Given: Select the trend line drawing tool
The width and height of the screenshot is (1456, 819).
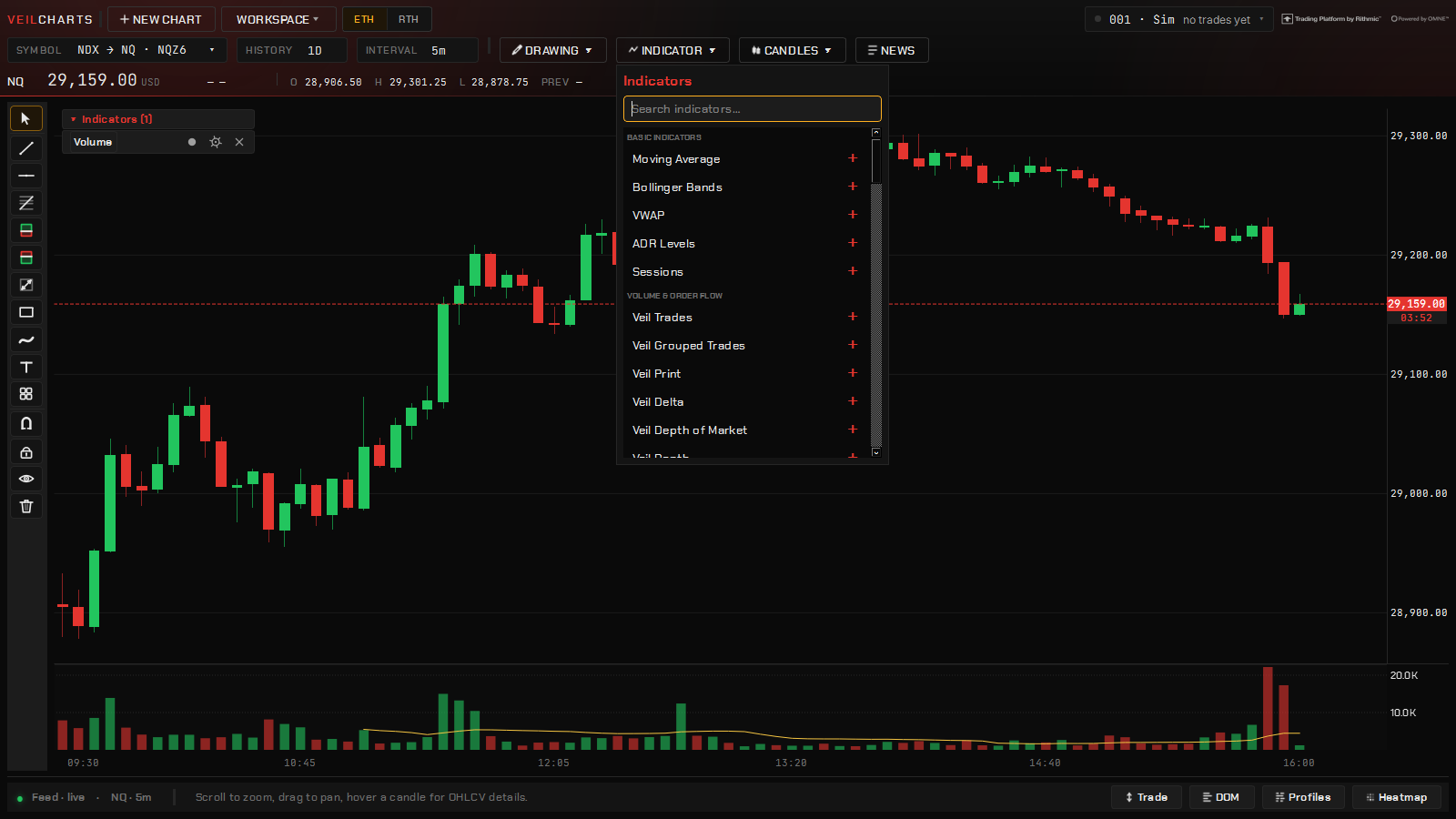Looking at the screenshot, I should 26,147.
